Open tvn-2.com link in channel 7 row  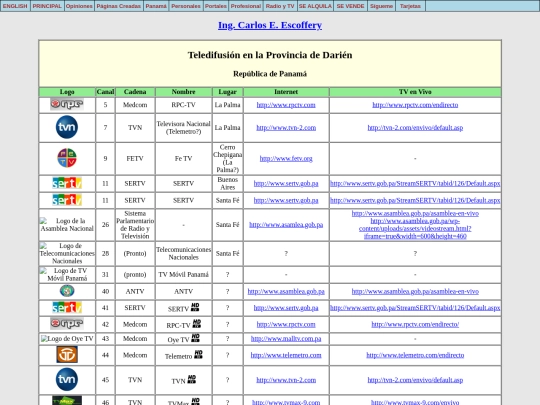point(286,127)
